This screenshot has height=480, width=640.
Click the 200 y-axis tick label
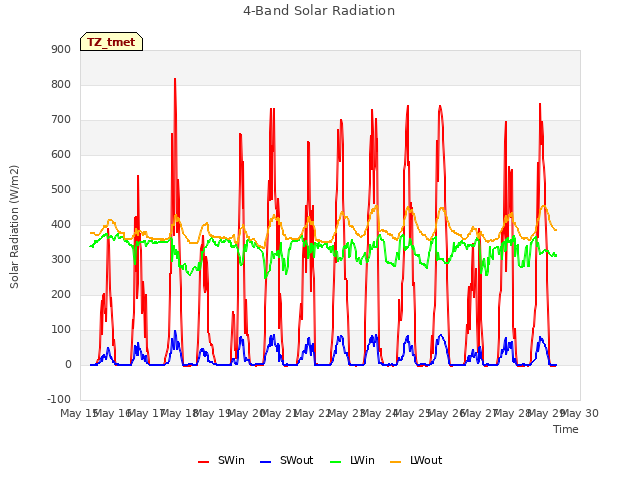click(61, 294)
